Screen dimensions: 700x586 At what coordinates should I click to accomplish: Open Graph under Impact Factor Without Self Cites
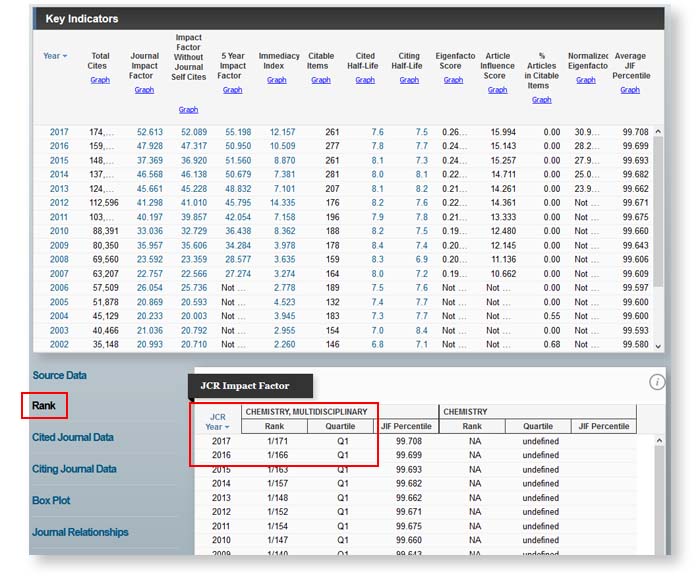[x=188, y=109]
